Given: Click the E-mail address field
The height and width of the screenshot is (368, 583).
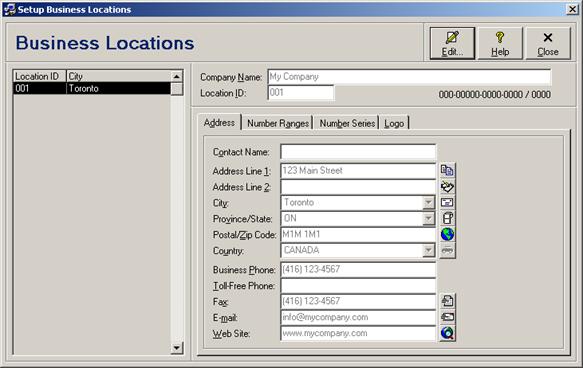Looking at the screenshot, I should tap(358, 317).
